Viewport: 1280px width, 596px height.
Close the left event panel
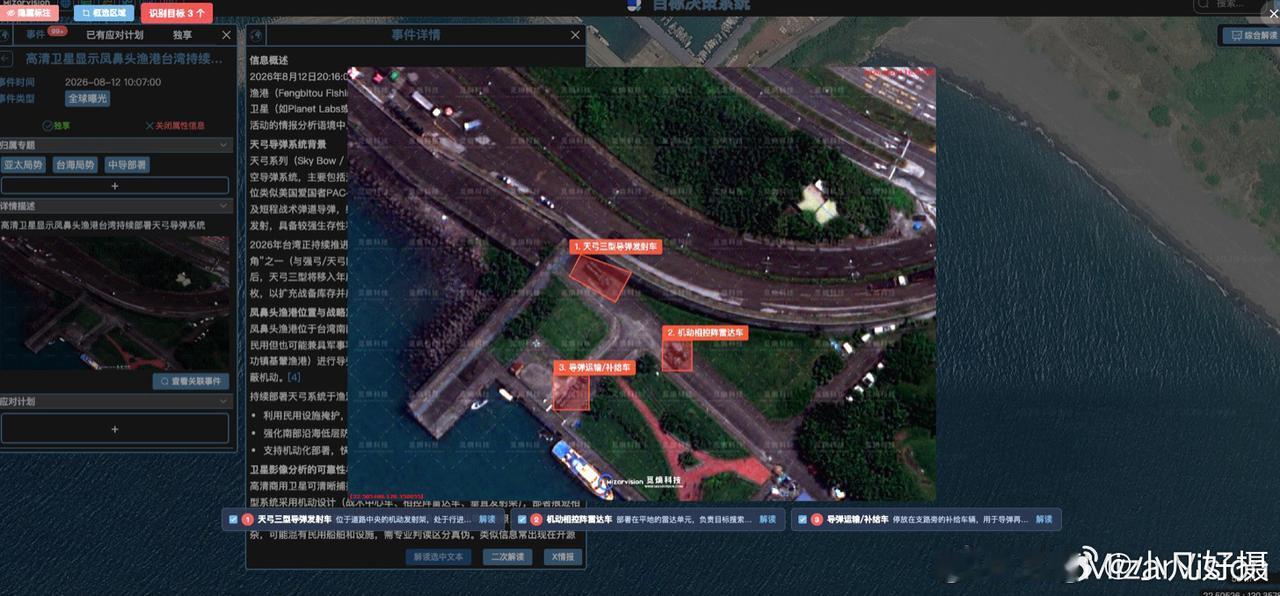[x=226, y=35]
